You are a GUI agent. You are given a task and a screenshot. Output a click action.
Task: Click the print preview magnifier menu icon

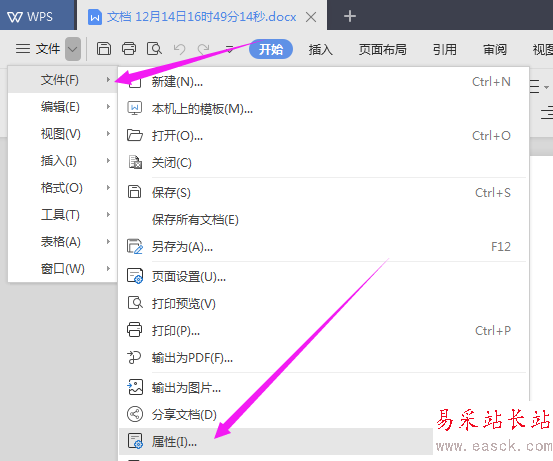click(135, 303)
